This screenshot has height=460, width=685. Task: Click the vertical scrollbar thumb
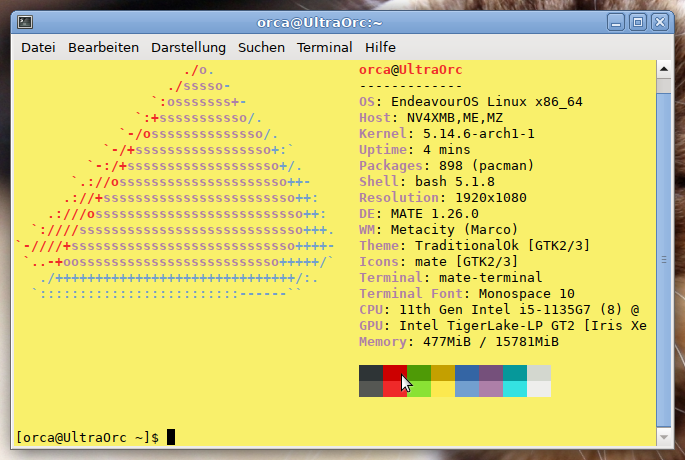point(664,259)
